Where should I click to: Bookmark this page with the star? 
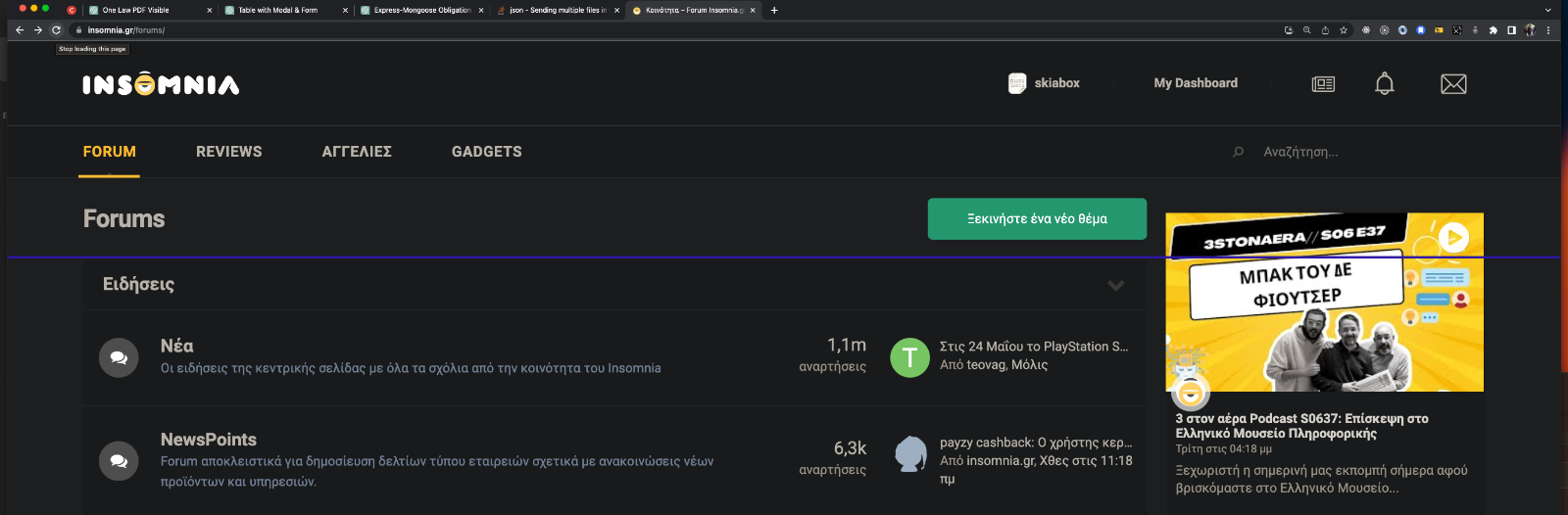[x=1344, y=30]
